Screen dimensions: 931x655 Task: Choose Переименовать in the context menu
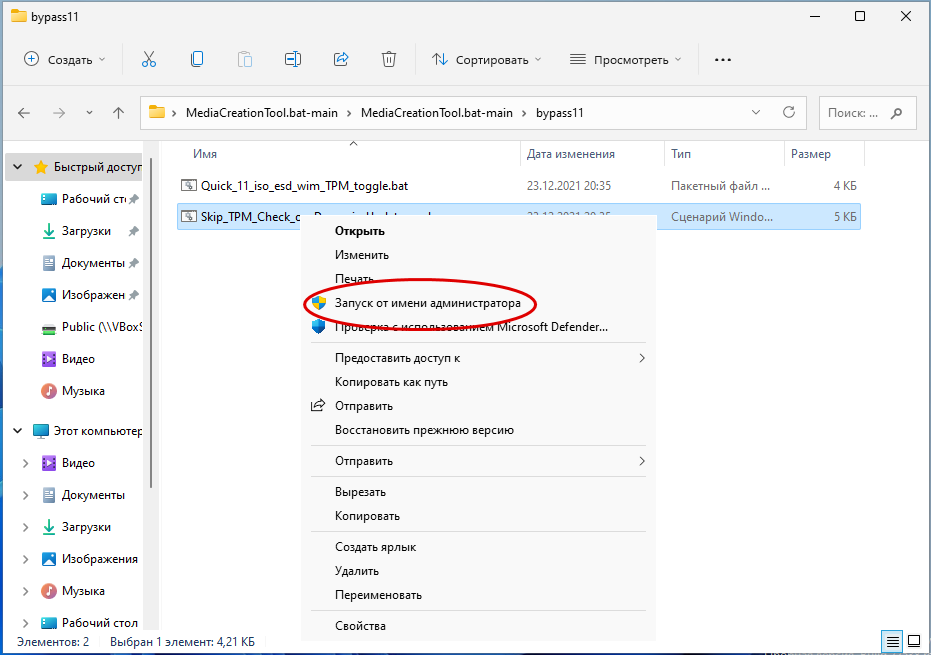(378, 595)
